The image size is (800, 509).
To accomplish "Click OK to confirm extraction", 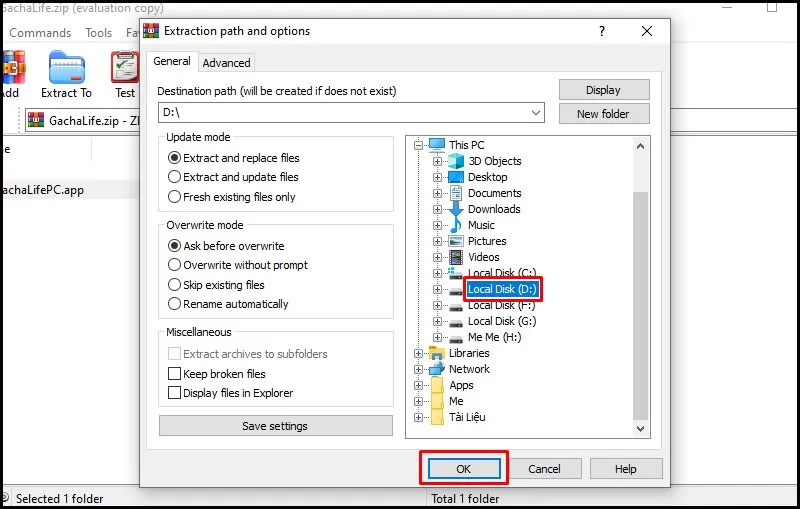I will coord(464,468).
